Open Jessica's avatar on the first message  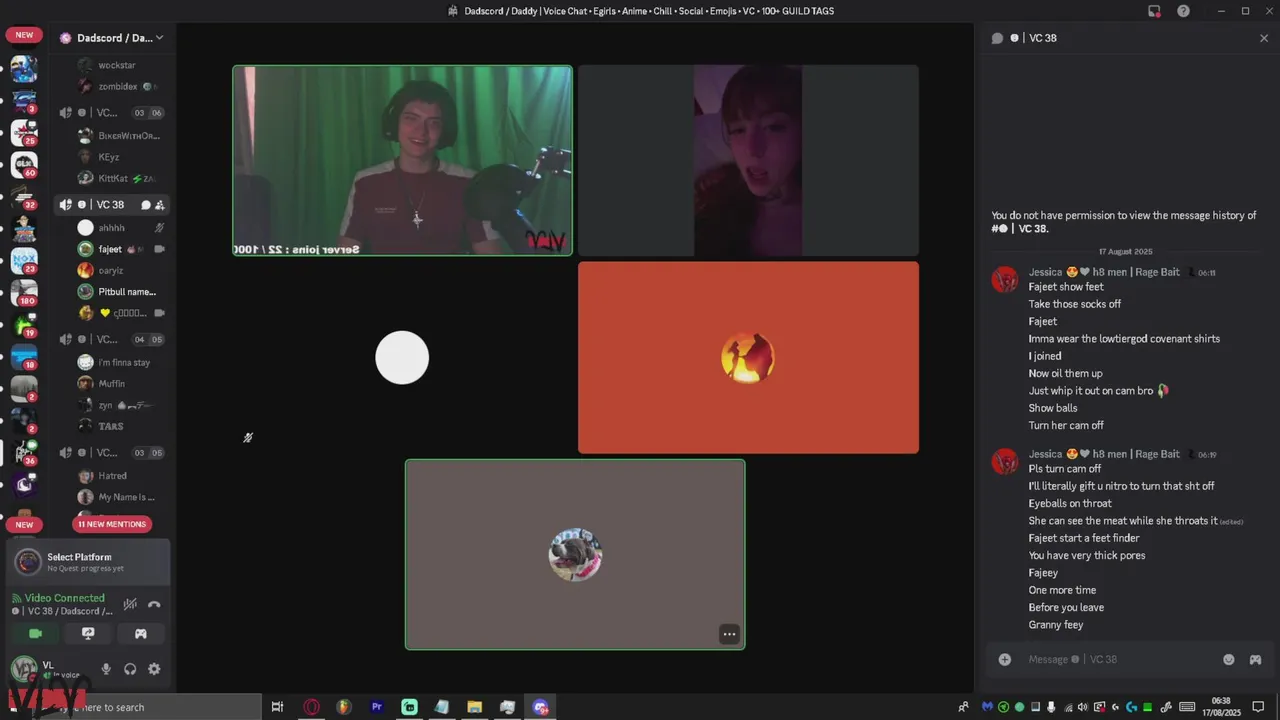(1005, 280)
